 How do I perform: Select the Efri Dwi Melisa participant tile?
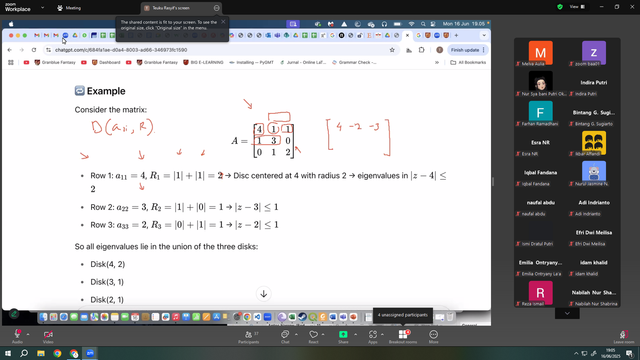click(594, 233)
